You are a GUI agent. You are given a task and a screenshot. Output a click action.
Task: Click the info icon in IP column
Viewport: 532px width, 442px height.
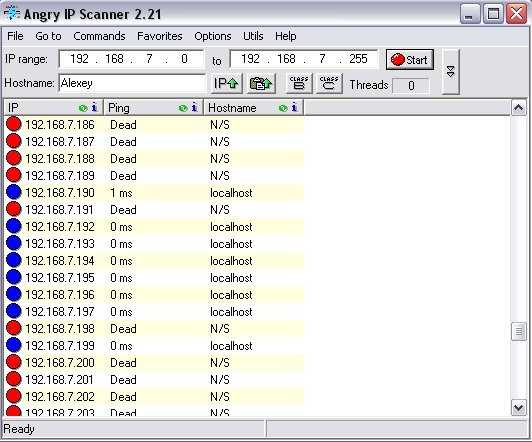(94, 108)
